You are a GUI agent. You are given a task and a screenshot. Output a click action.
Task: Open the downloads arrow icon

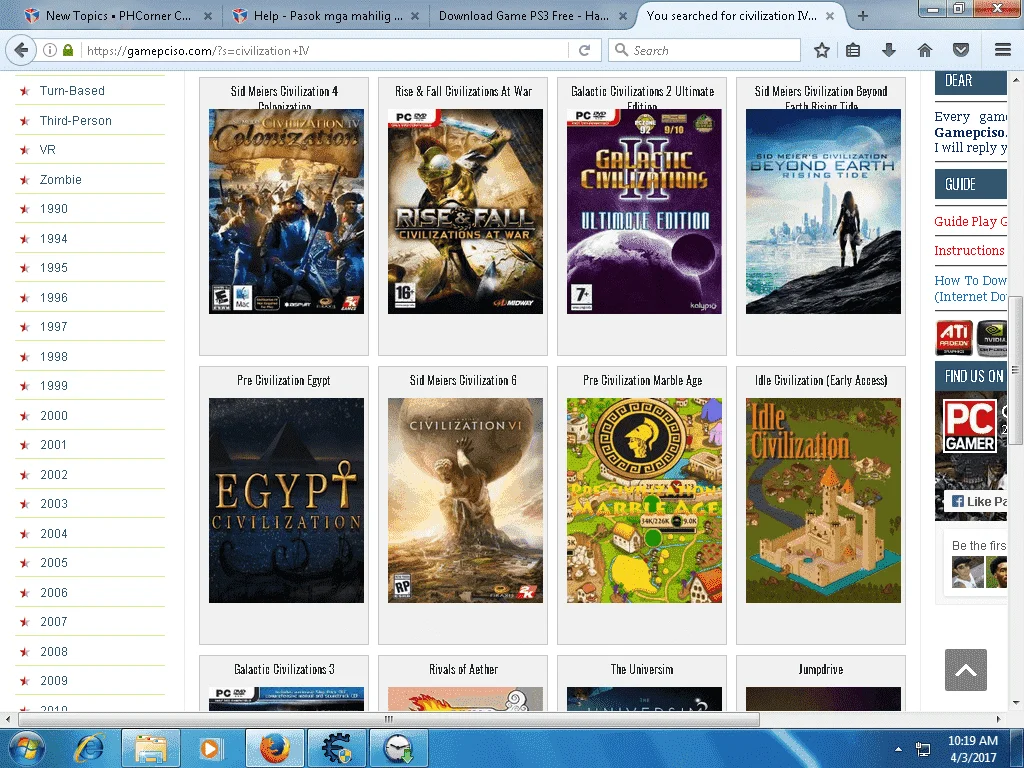[888, 50]
